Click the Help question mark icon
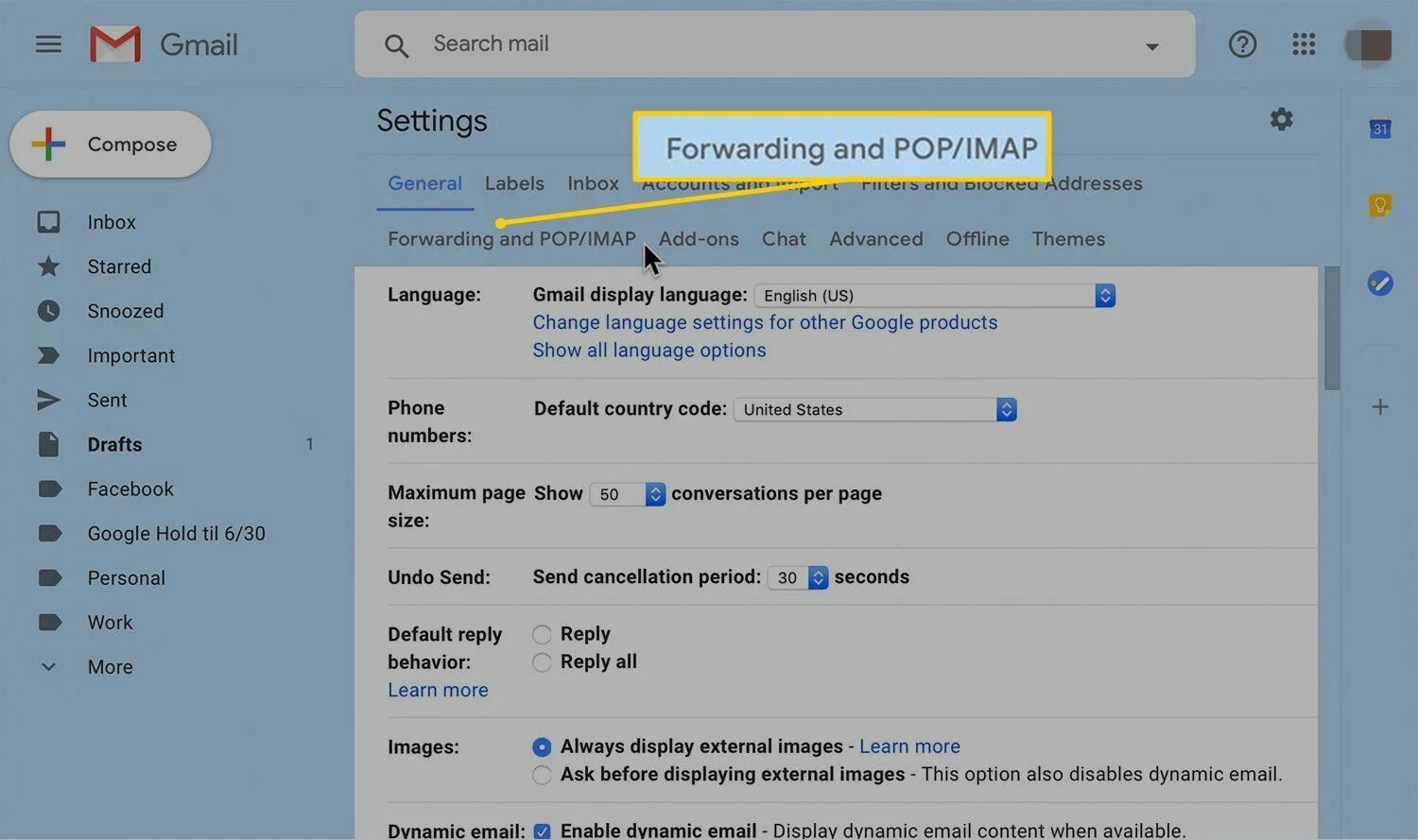 [1242, 43]
